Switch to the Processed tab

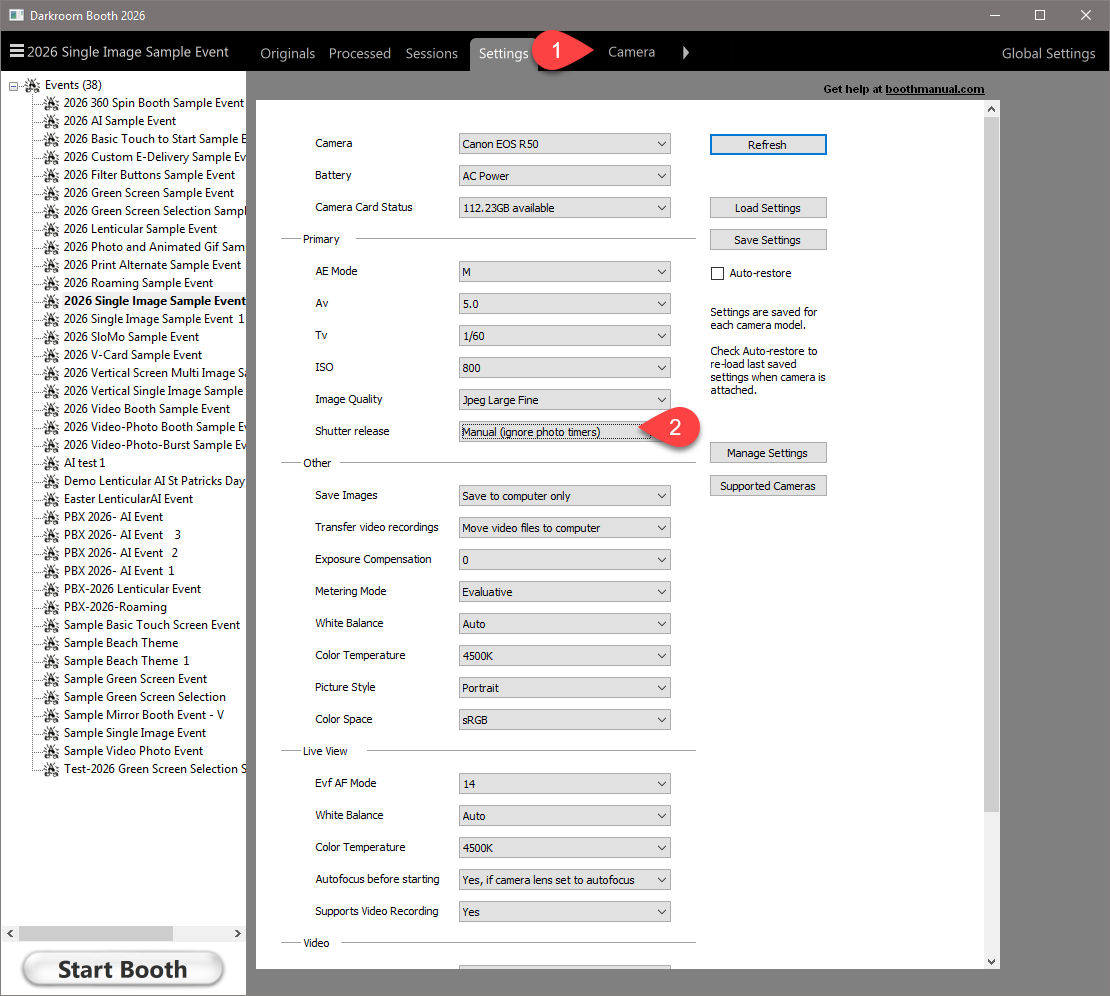(x=359, y=53)
